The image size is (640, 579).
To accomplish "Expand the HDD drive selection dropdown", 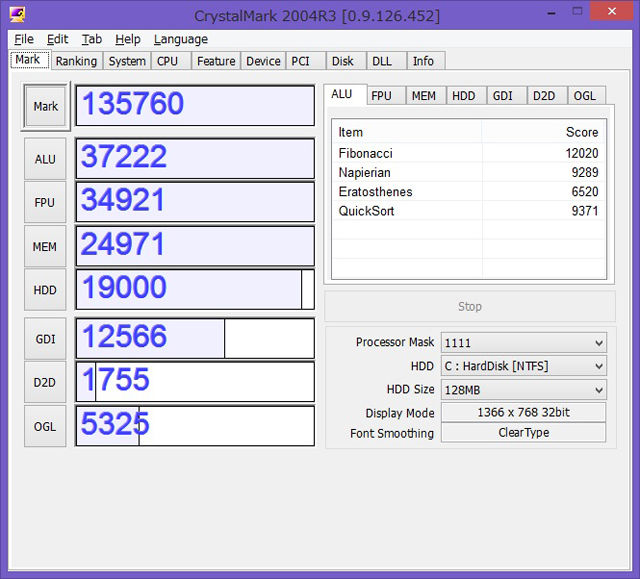I will (x=524, y=366).
